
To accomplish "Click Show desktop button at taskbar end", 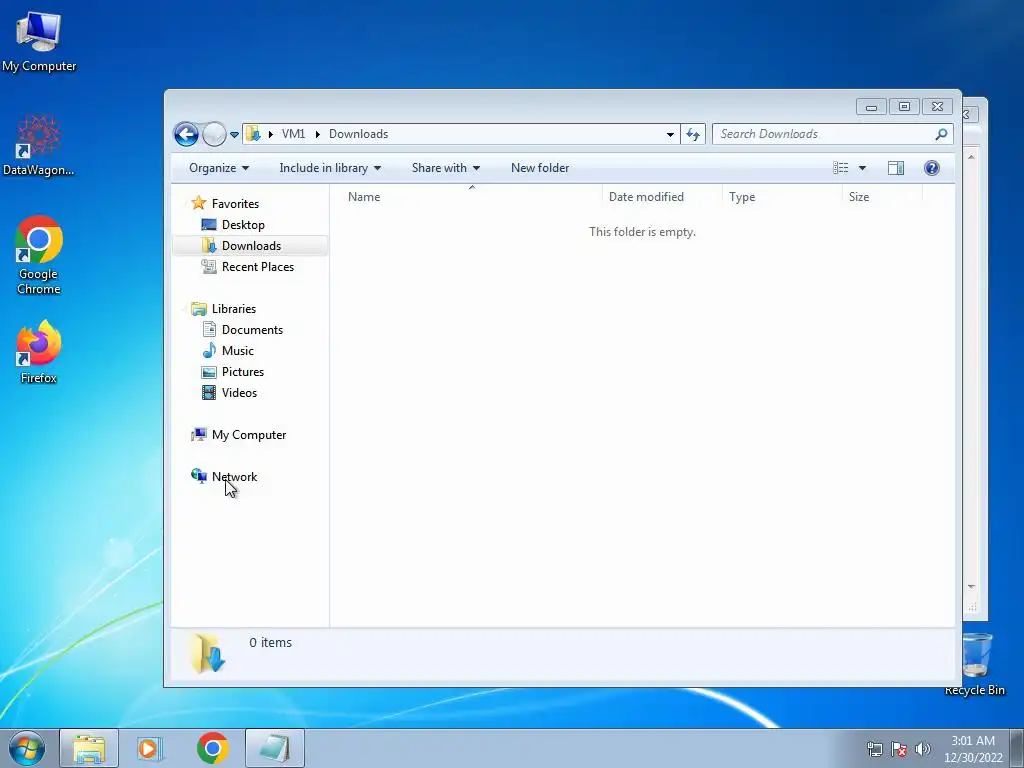I will click(x=1017, y=748).
